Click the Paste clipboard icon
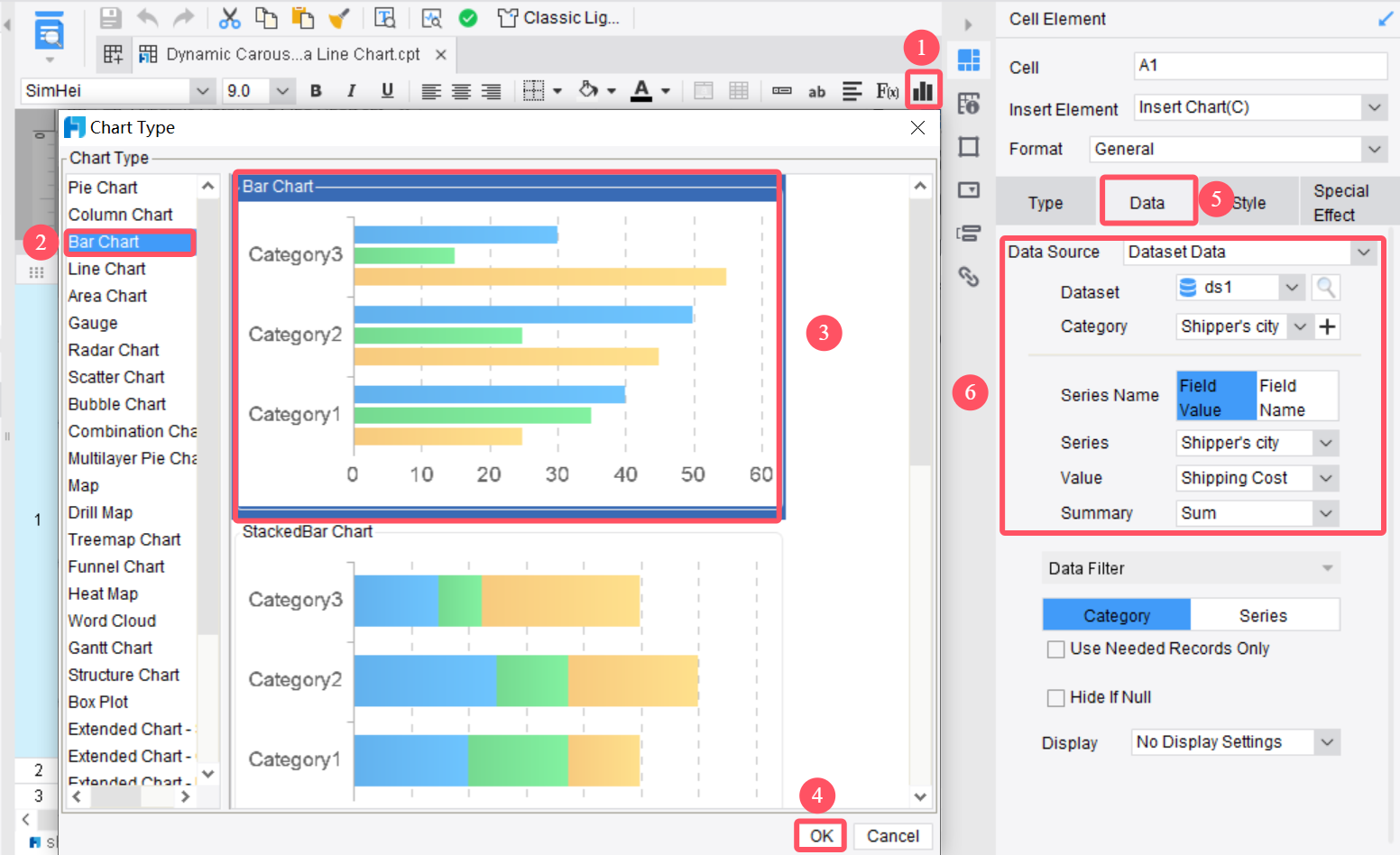 coord(303,18)
